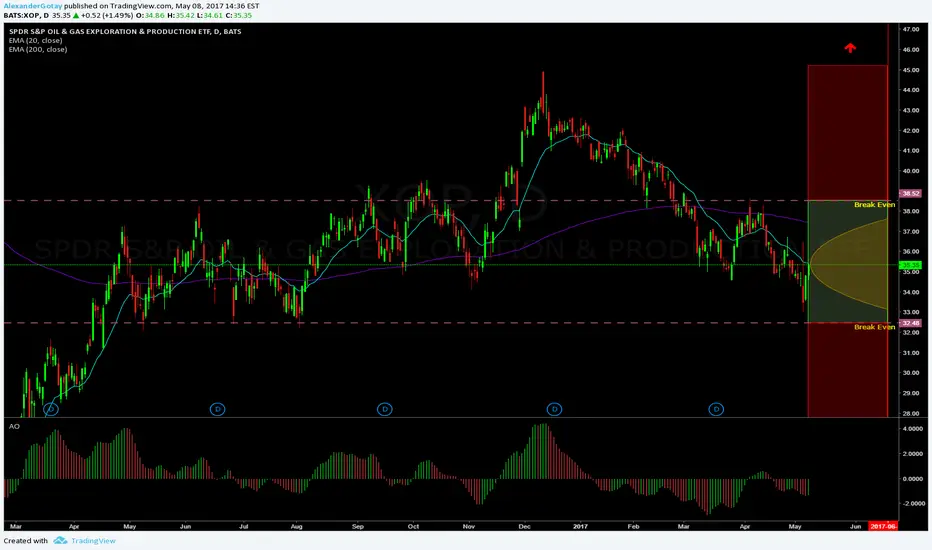Viewport: 932px width, 550px height.
Task: Click the '4.0000' value on the AO scale
Action: 912,429
